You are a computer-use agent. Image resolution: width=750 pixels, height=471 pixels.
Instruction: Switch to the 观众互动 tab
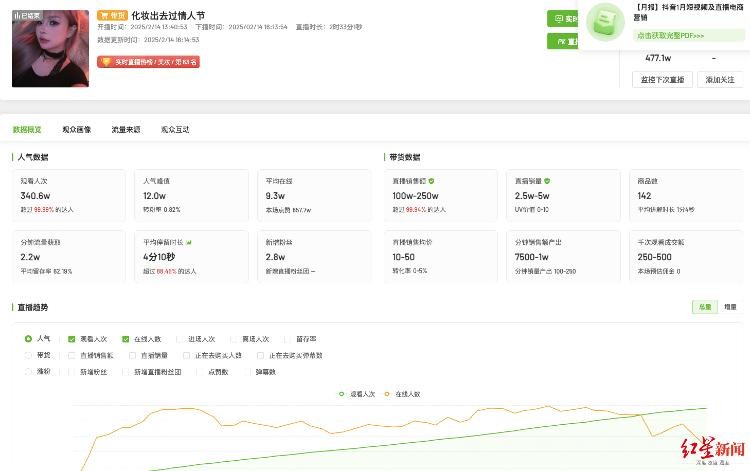[175, 130]
